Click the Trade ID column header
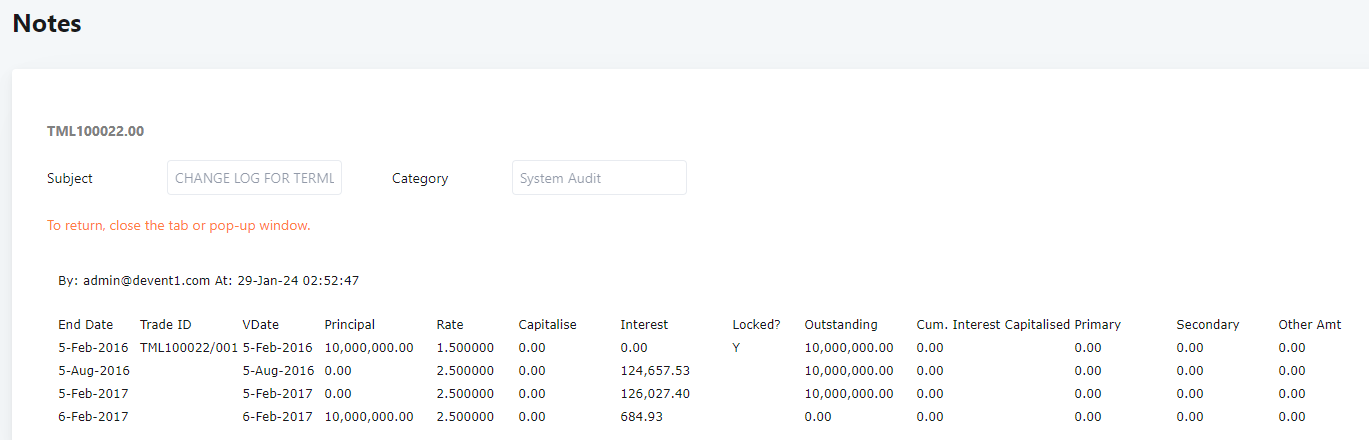 point(166,325)
